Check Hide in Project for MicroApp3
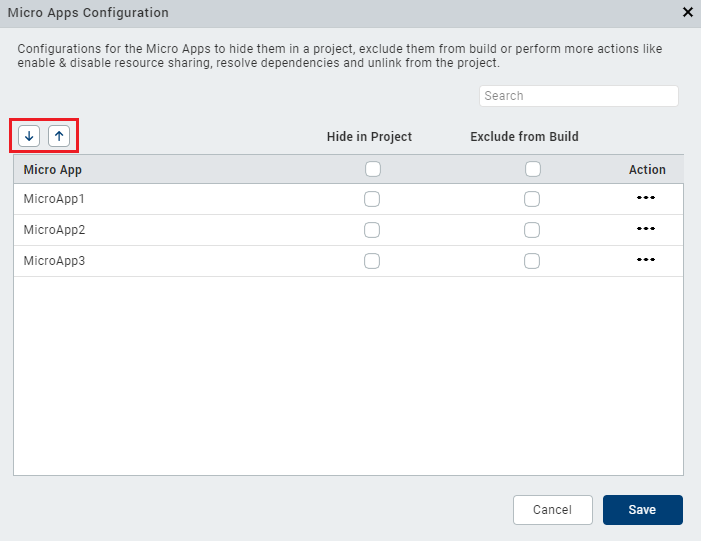The height and width of the screenshot is (541, 701). (372, 261)
